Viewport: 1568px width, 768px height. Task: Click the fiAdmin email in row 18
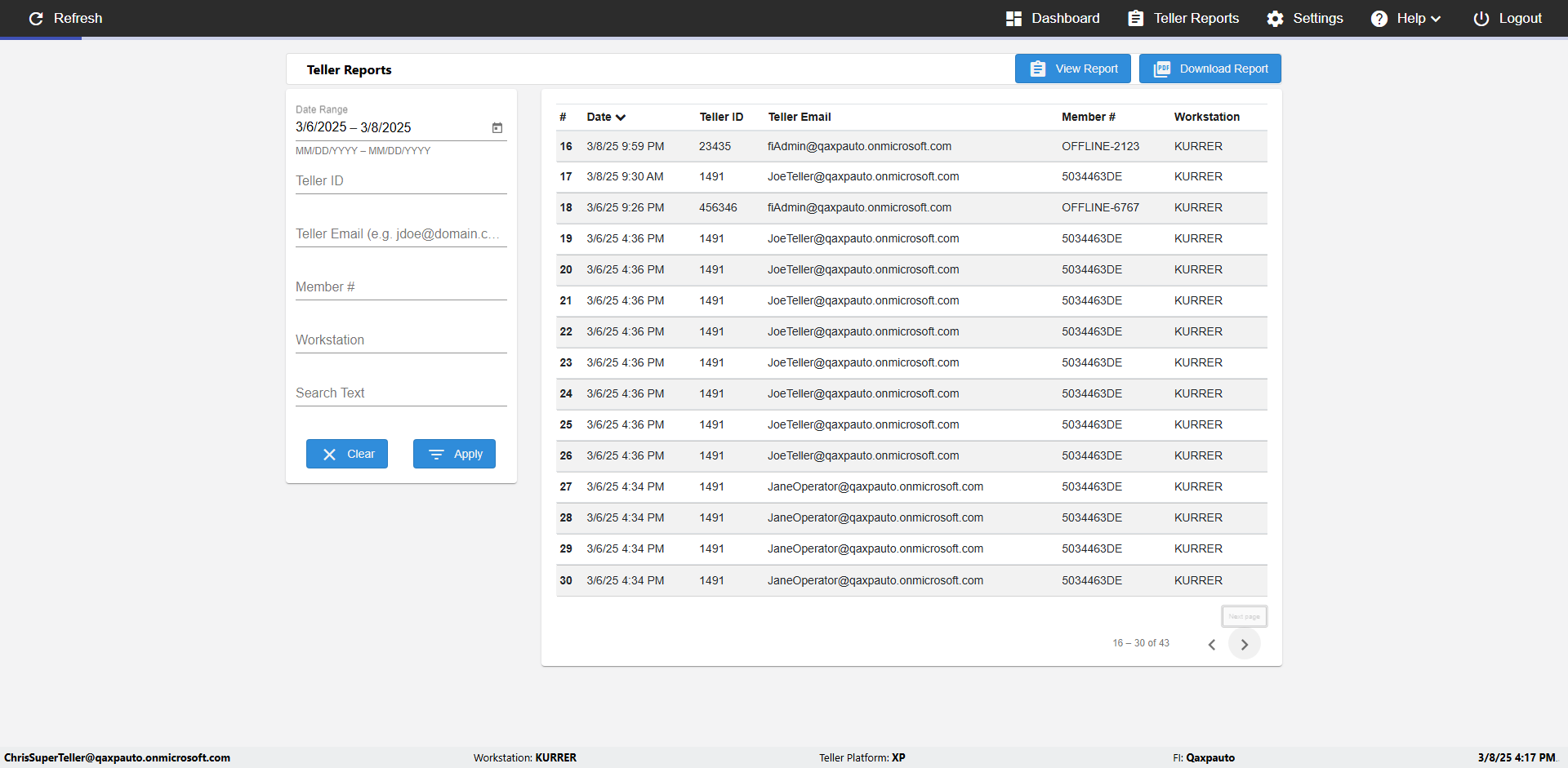pyautogui.click(x=859, y=207)
